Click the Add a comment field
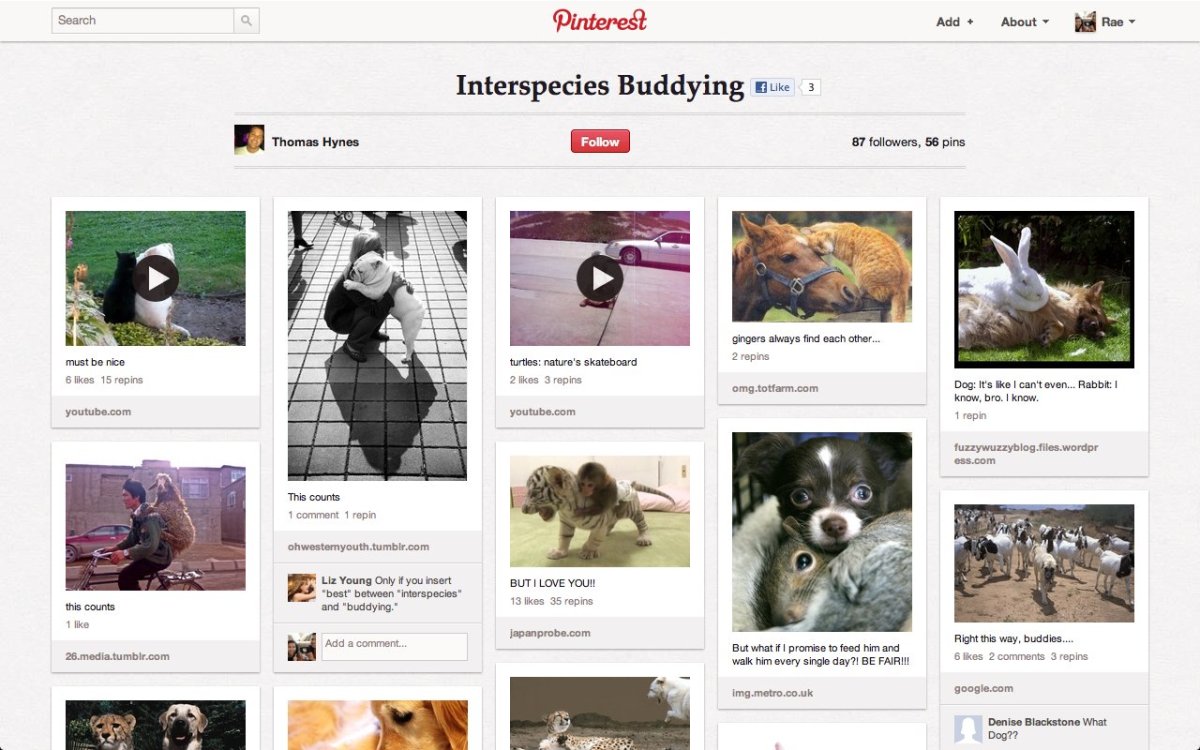Screen dimensions: 1200x750 pos(394,646)
